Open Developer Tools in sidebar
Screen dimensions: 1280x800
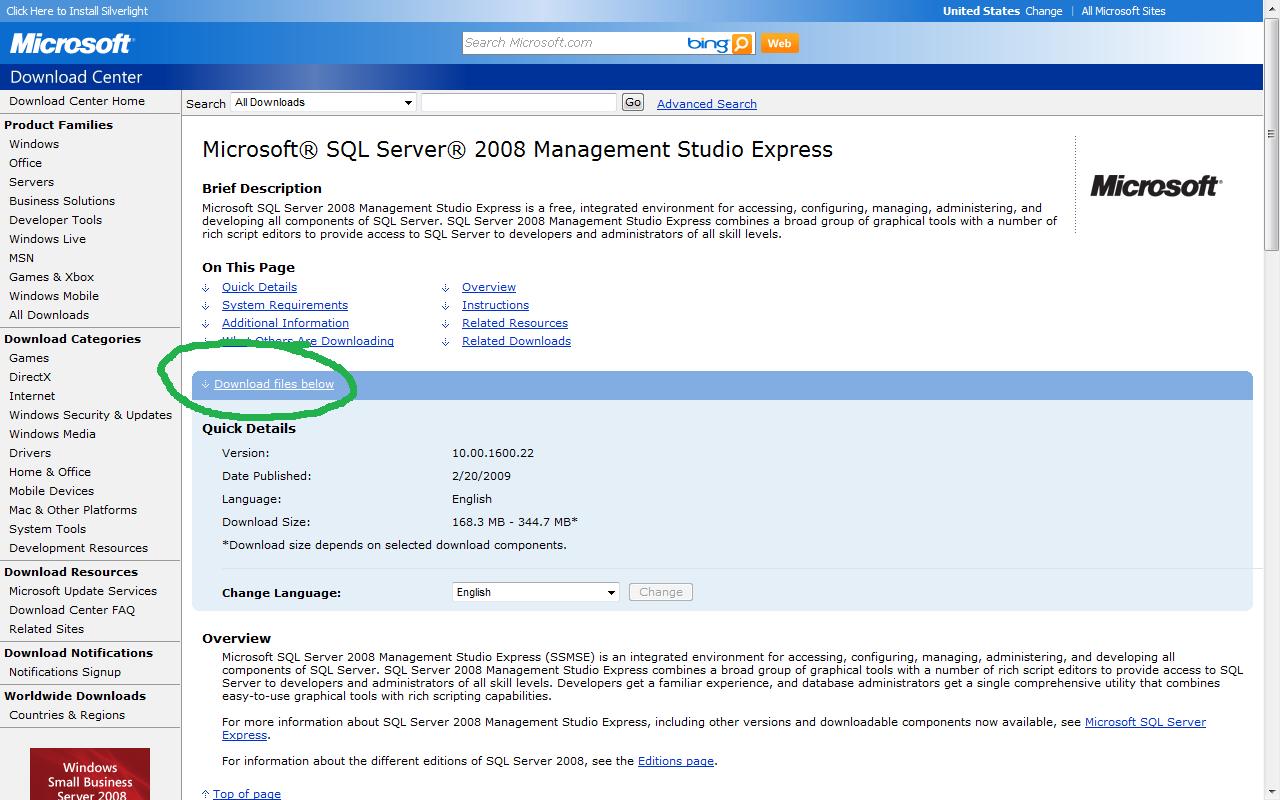pos(56,220)
